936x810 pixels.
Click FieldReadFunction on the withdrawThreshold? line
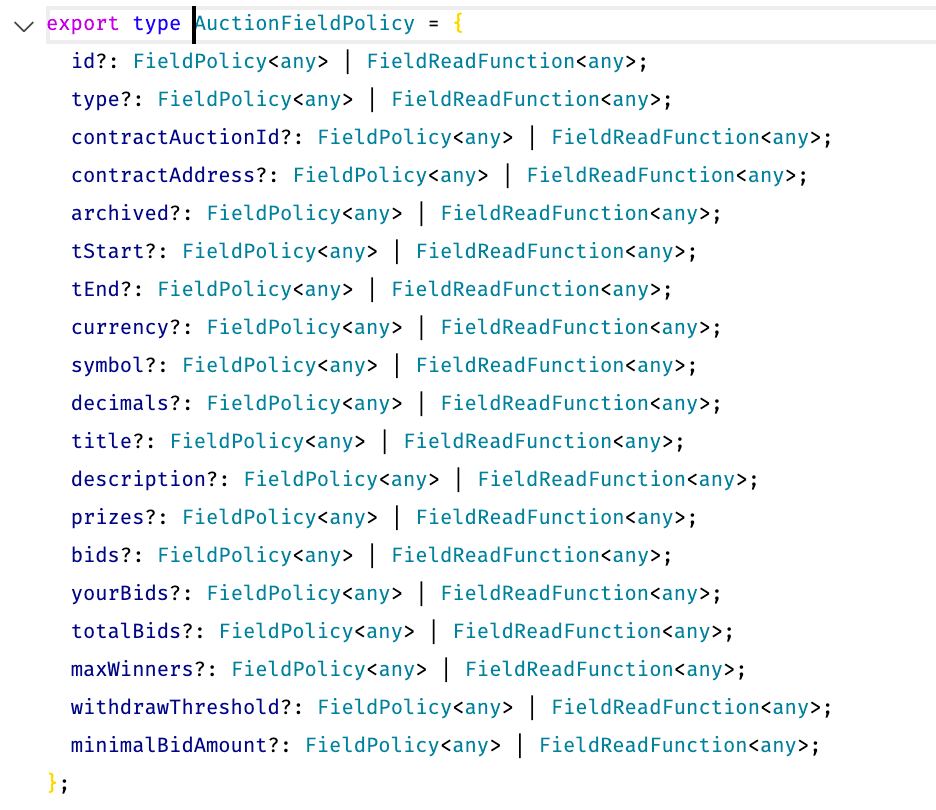click(655, 707)
